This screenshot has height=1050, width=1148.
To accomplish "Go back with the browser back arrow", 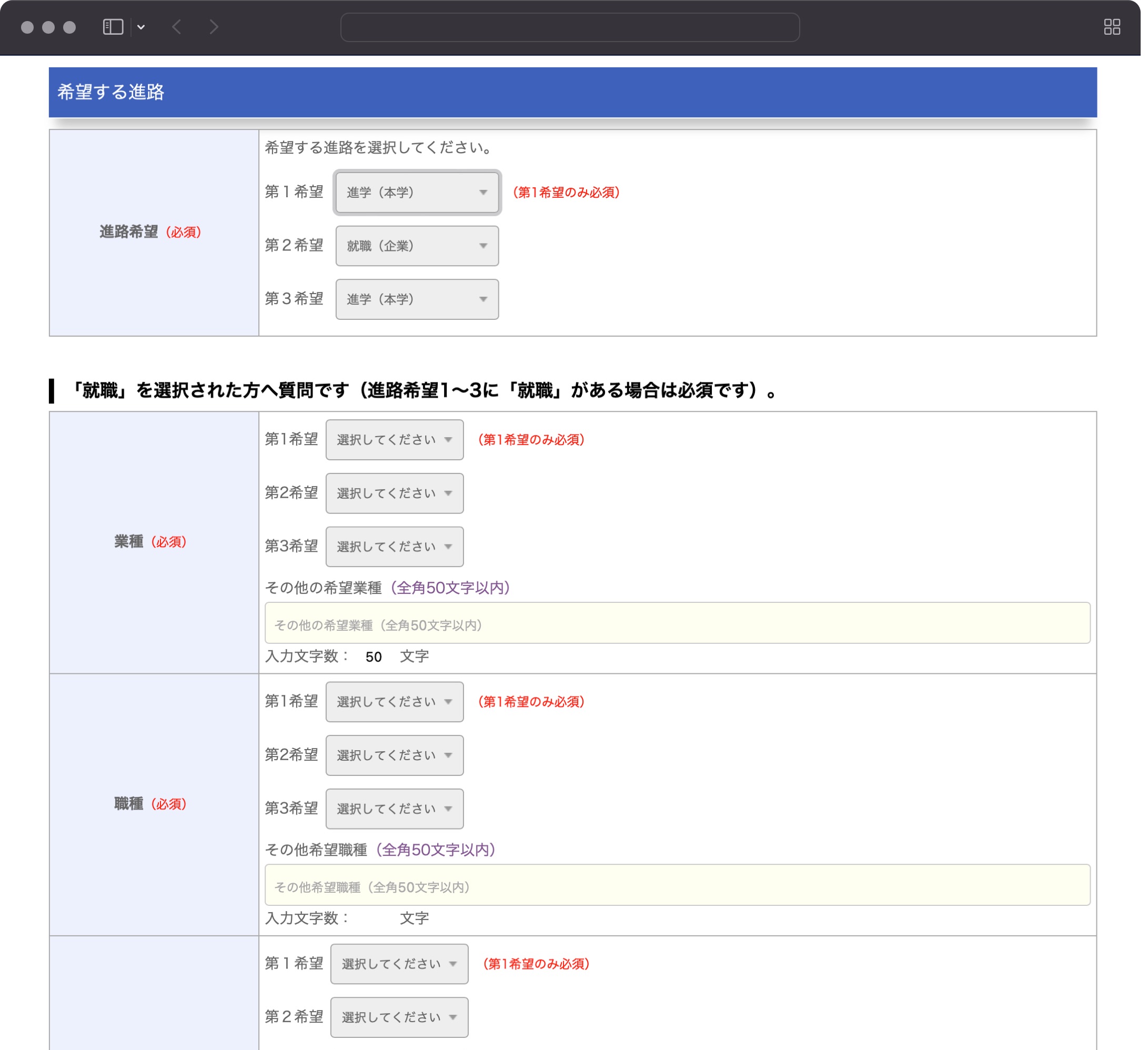I will [177, 27].
